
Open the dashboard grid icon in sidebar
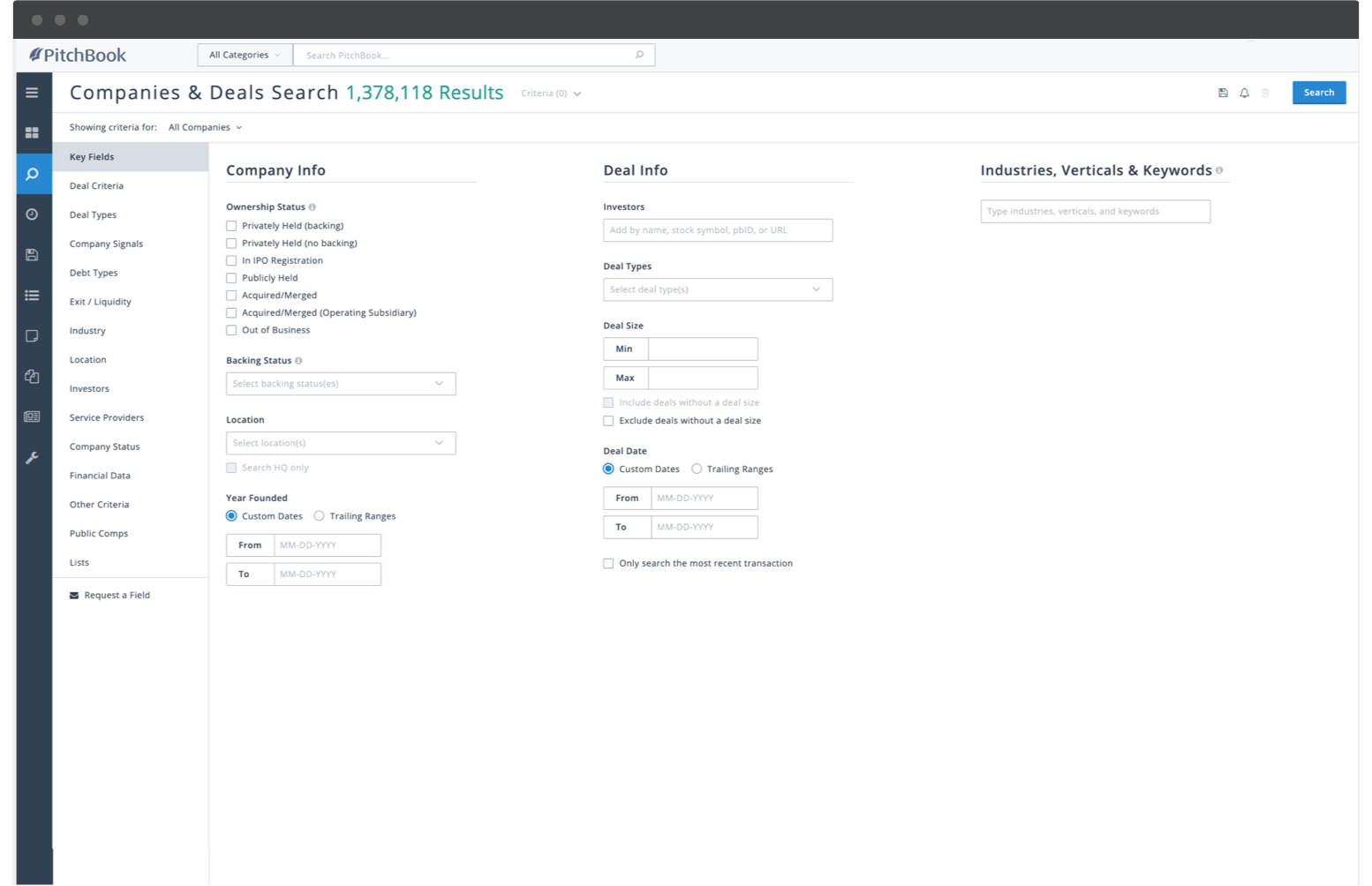pyautogui.click(x=33, y=132)
